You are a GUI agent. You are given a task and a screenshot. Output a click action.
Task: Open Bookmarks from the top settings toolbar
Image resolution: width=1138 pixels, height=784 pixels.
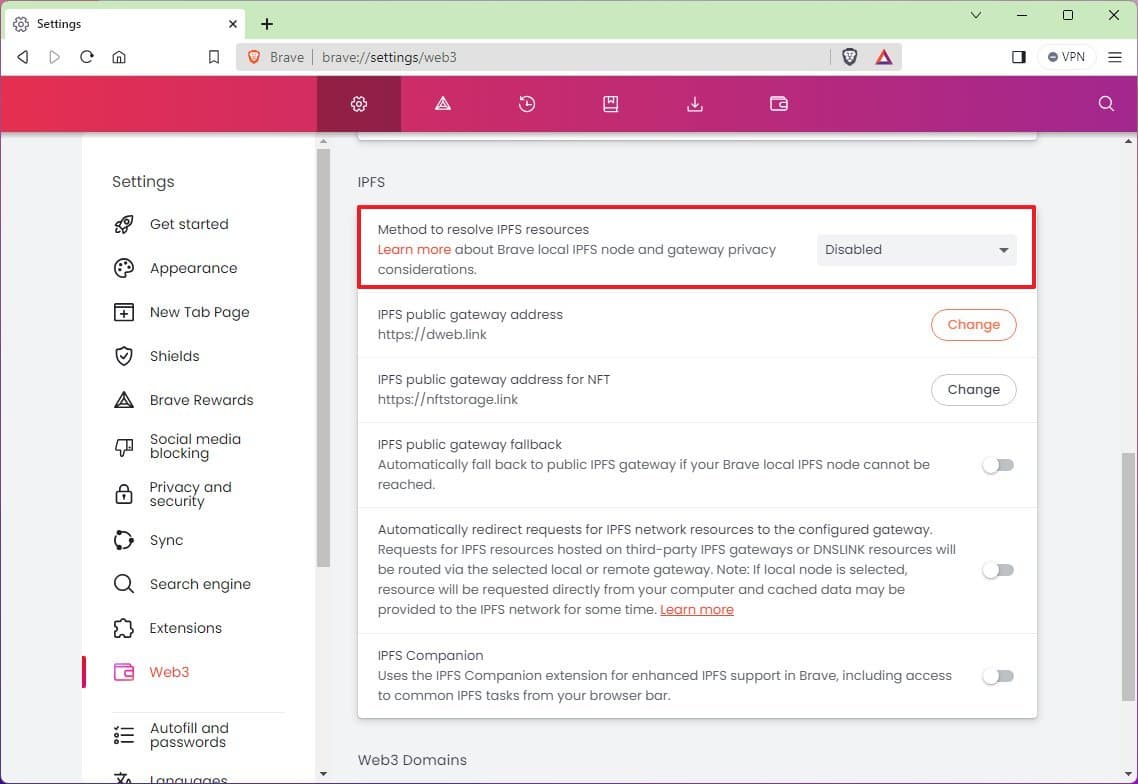click(x=611, y=104)
